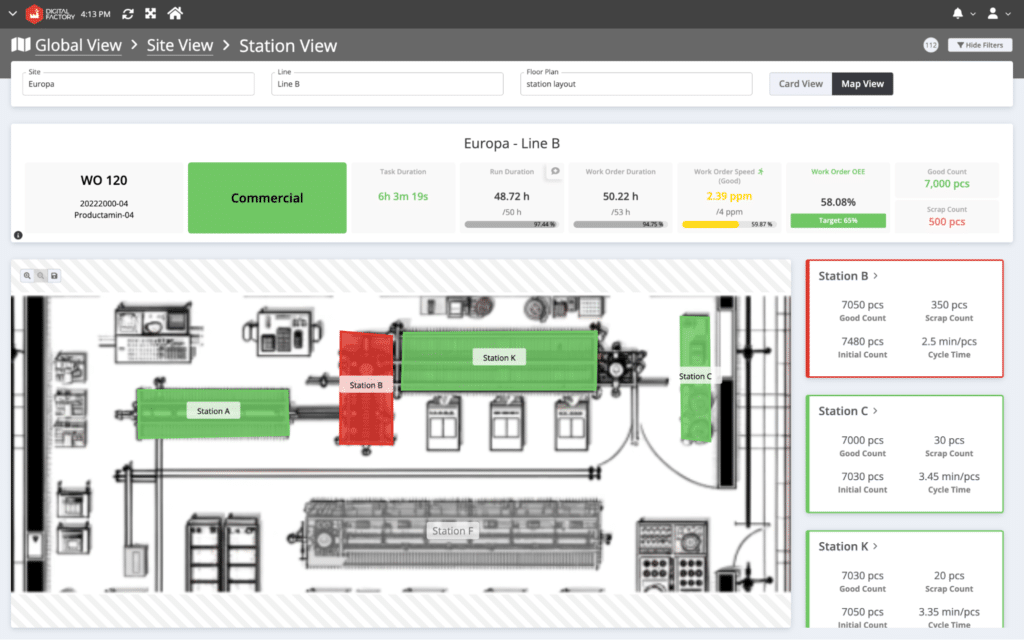The height and width of the screenshot is (640, 1024).
Task: Click Good Count 7,000 pcs value
Action: tap(946, 184)
